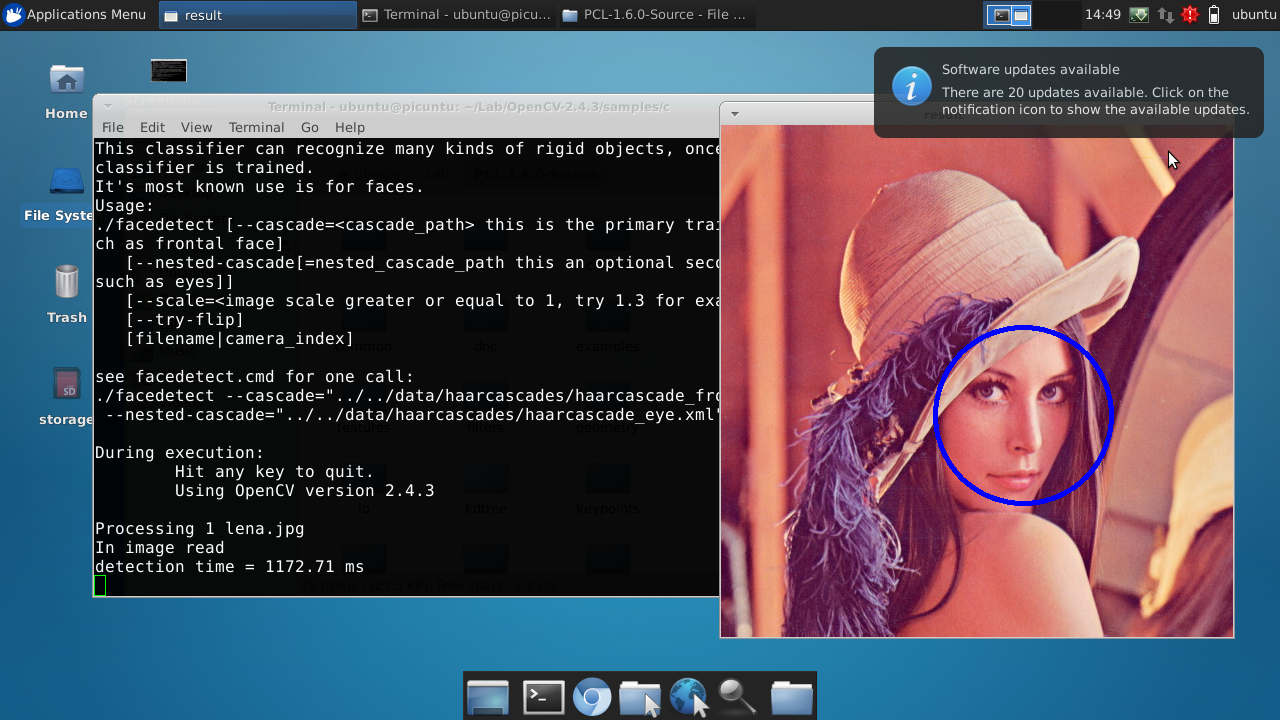
Task: Click the 'detection time = 1172.71 ms' line
Action: click(x=230, y=567)
